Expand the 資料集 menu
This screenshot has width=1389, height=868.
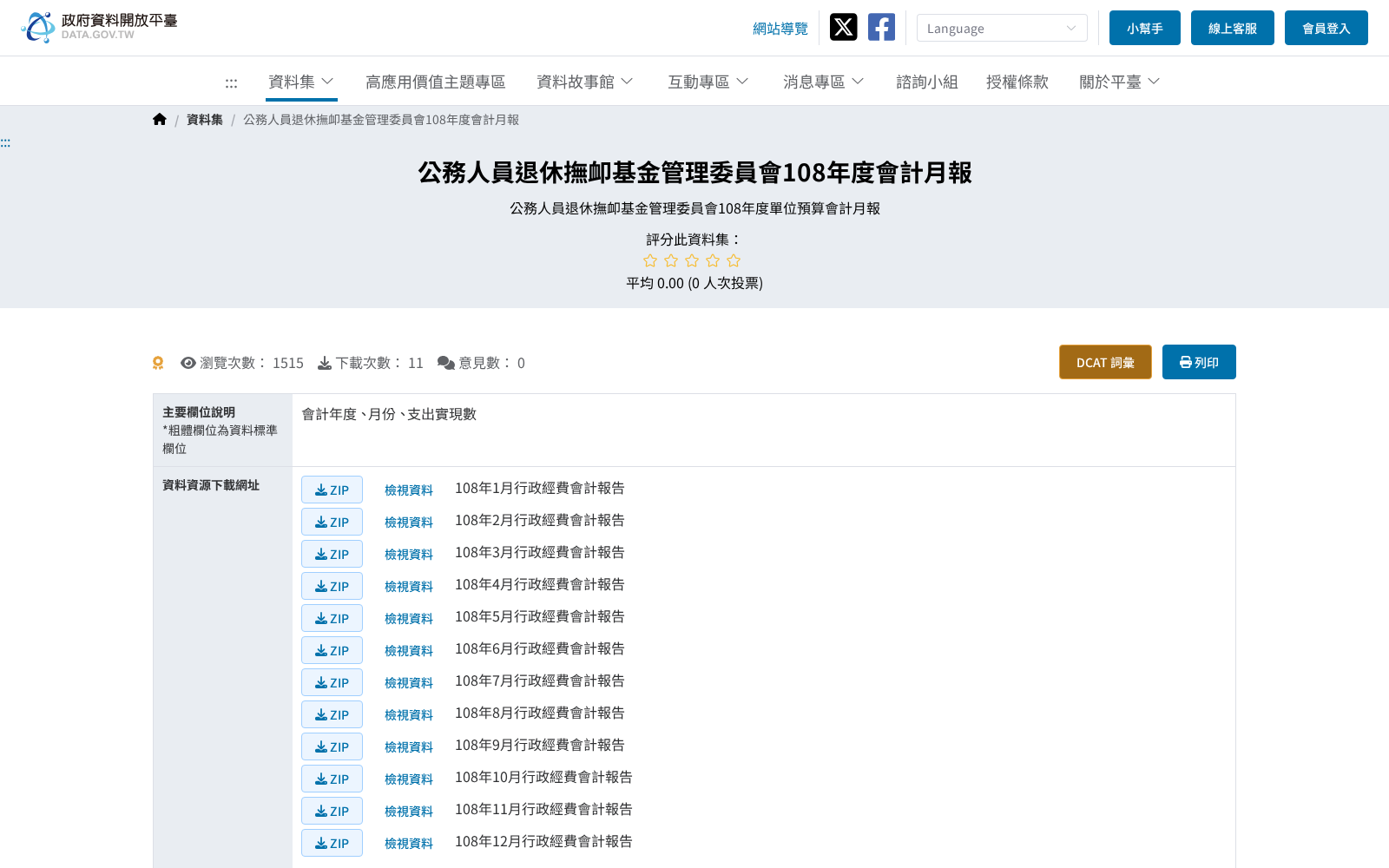click(301, 82)
